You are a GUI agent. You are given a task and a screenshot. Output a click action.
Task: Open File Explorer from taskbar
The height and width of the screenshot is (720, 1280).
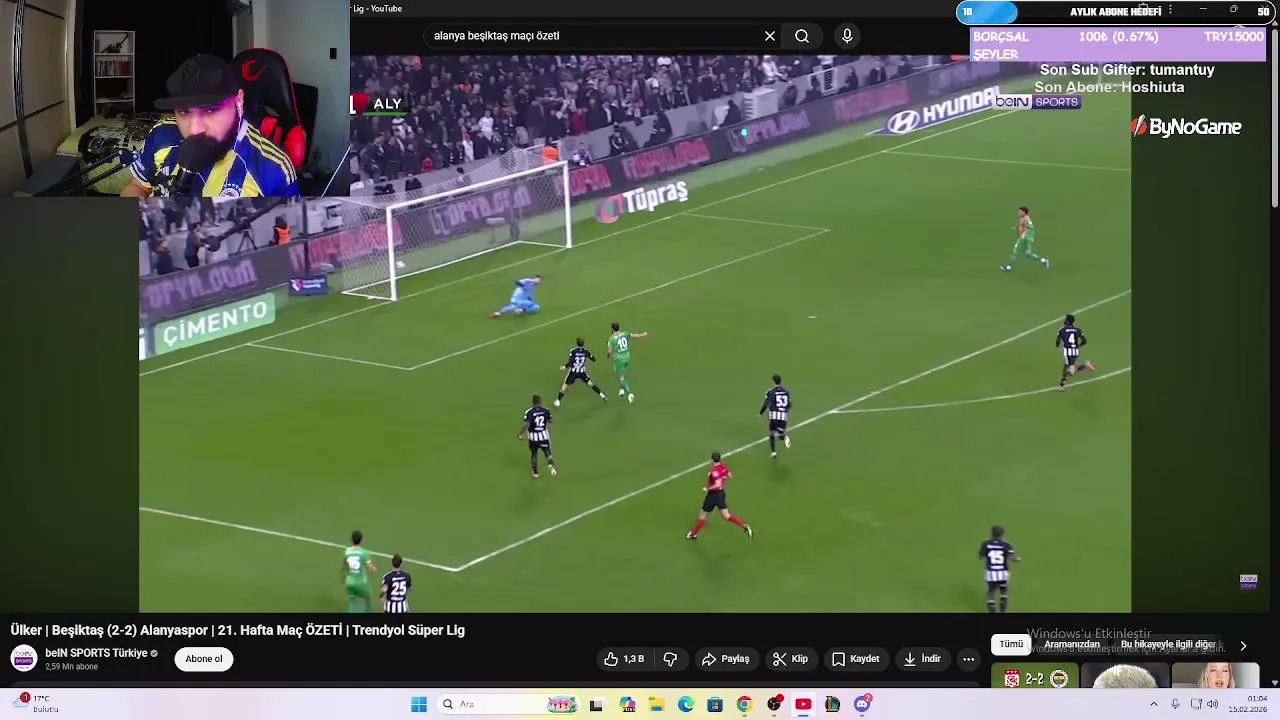coord(656,705)
